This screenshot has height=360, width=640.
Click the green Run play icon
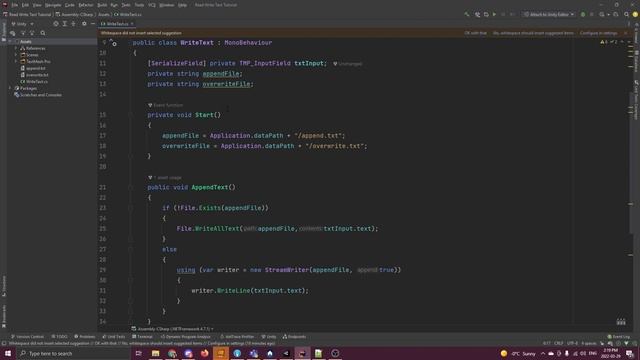[x=494, y=14]
